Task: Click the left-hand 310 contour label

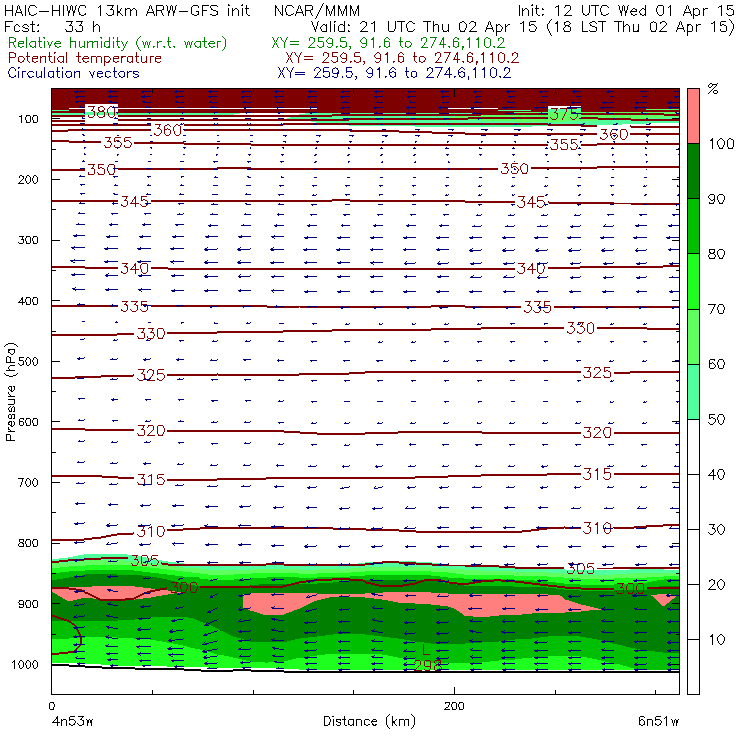Action: pos(151,531)
